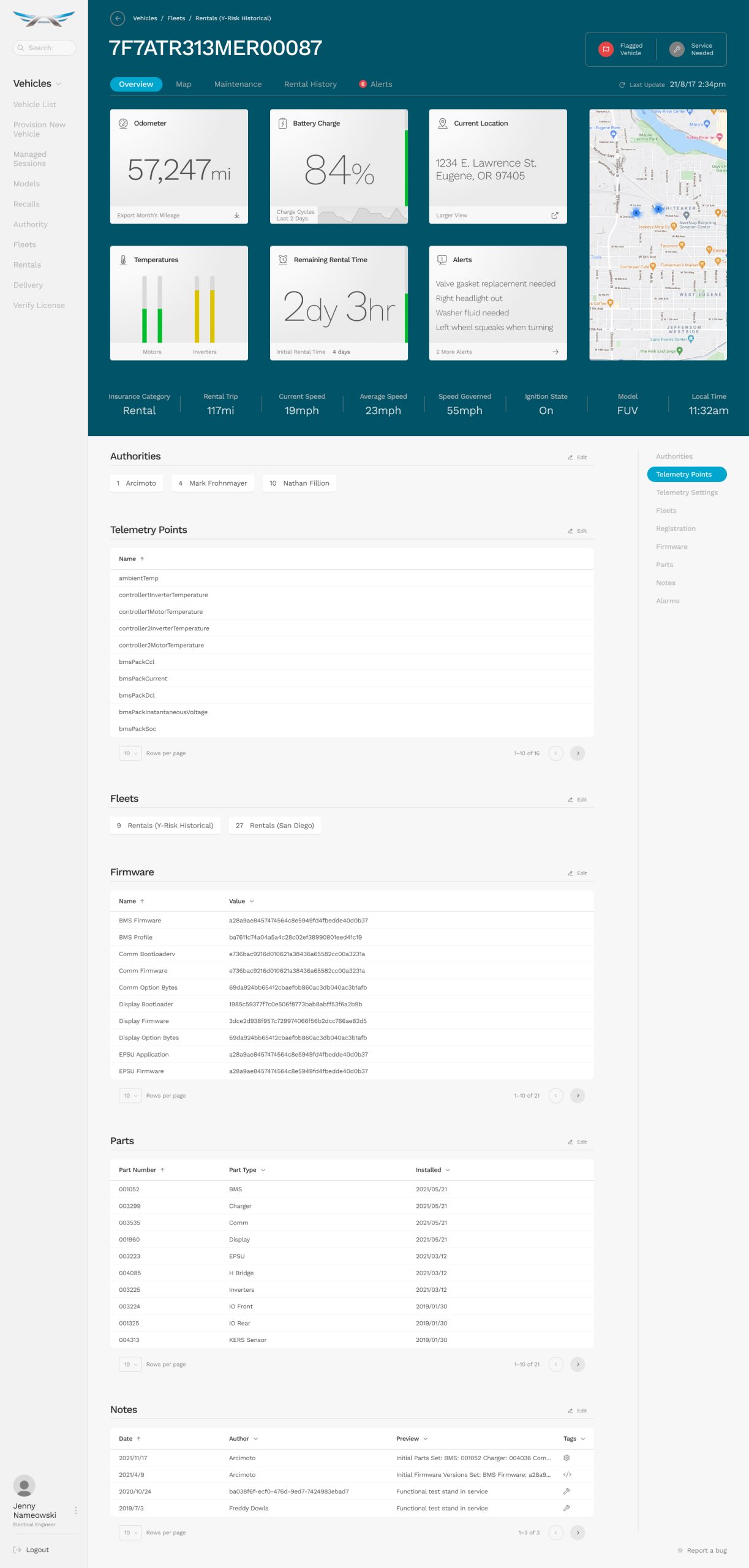Edit the Authorities section
The image size is (749, 1568).
click(577, 458)
